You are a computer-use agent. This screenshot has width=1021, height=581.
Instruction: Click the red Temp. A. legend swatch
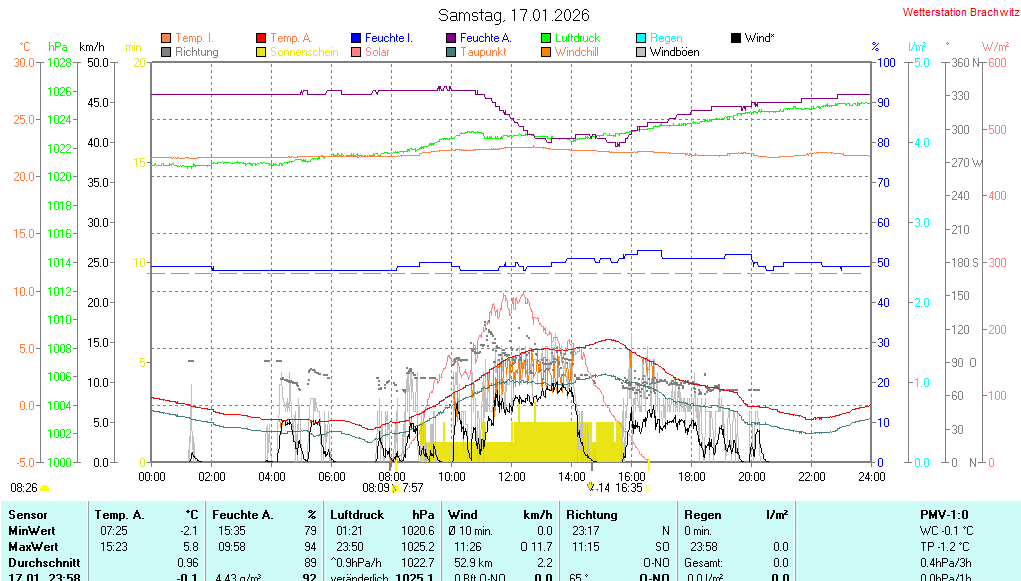[262, 38]
